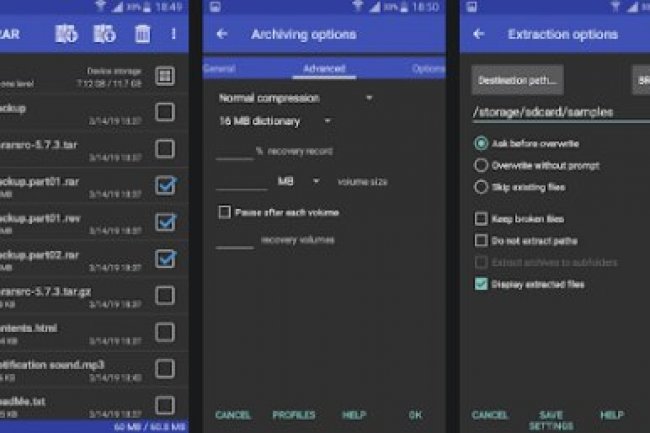650x433 pixels.
Task: Open the three-dot overflow menu
Action: pyautogui.click(x=174, y=34)
